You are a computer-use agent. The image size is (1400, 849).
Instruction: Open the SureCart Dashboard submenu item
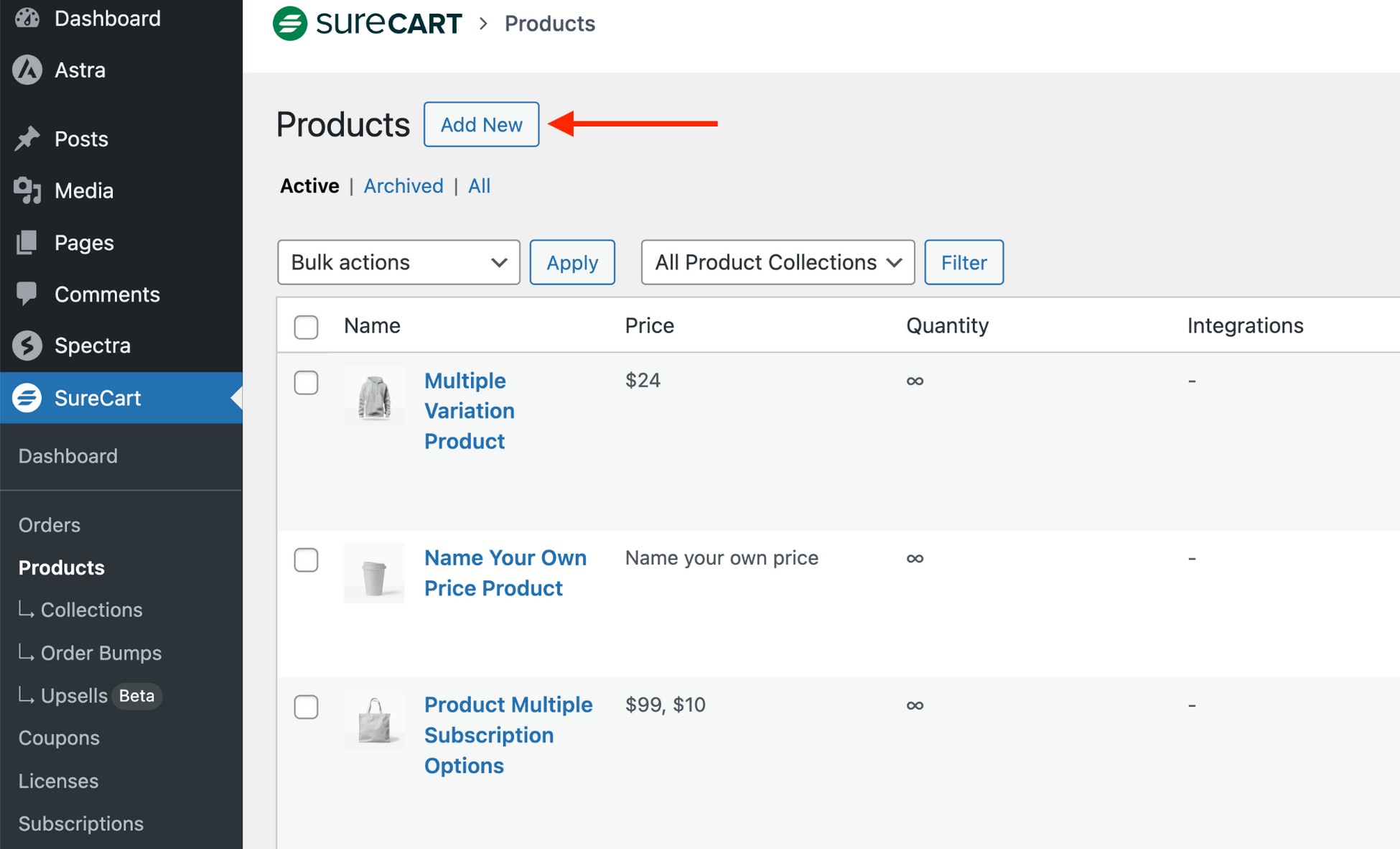point(68,456)
